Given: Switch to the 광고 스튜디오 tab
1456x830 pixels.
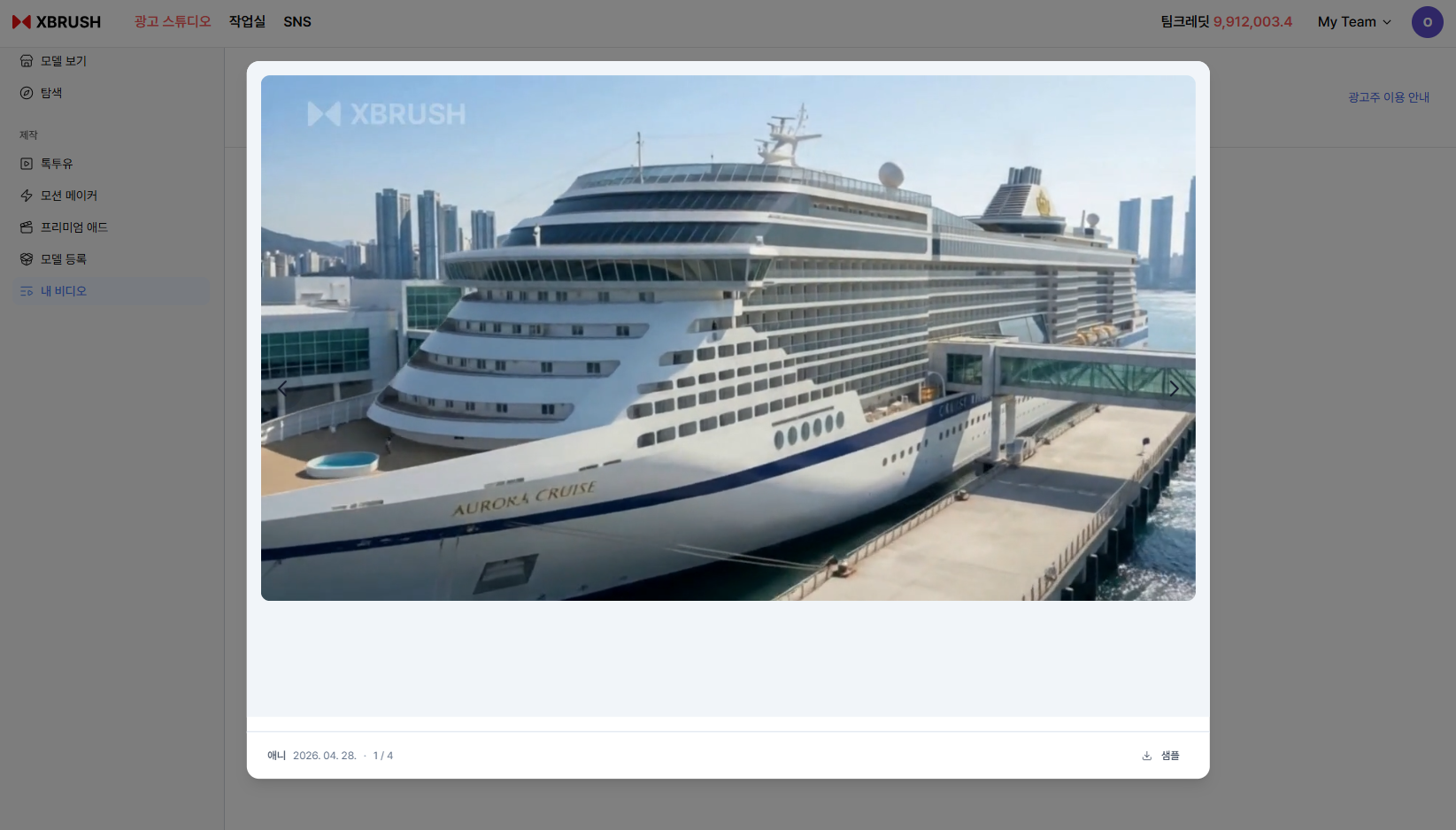Looking at the screenshot, I should tap(173, 22).
